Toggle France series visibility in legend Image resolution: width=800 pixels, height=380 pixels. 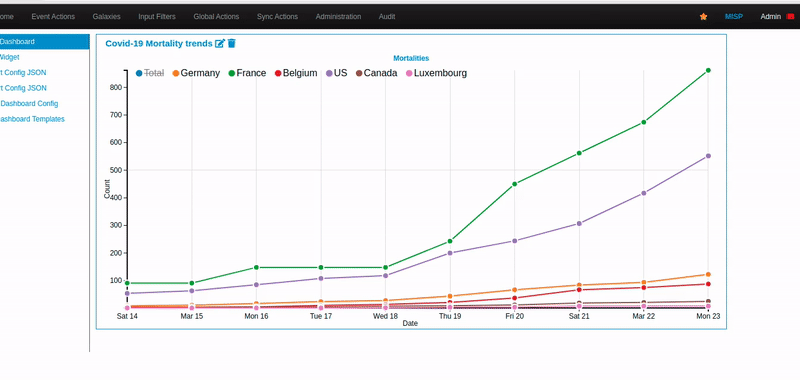coord(247,73)
